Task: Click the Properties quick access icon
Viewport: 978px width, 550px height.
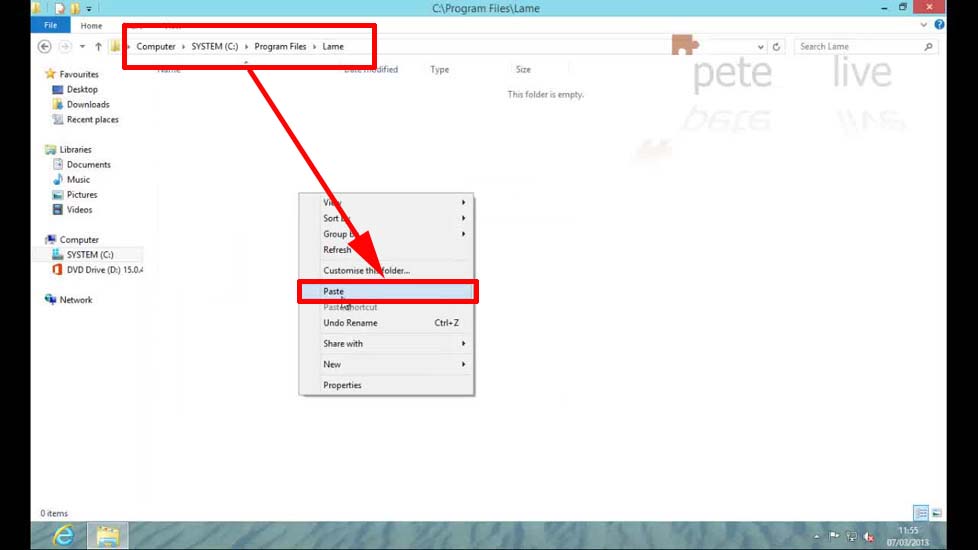Action: click(59, 8)
